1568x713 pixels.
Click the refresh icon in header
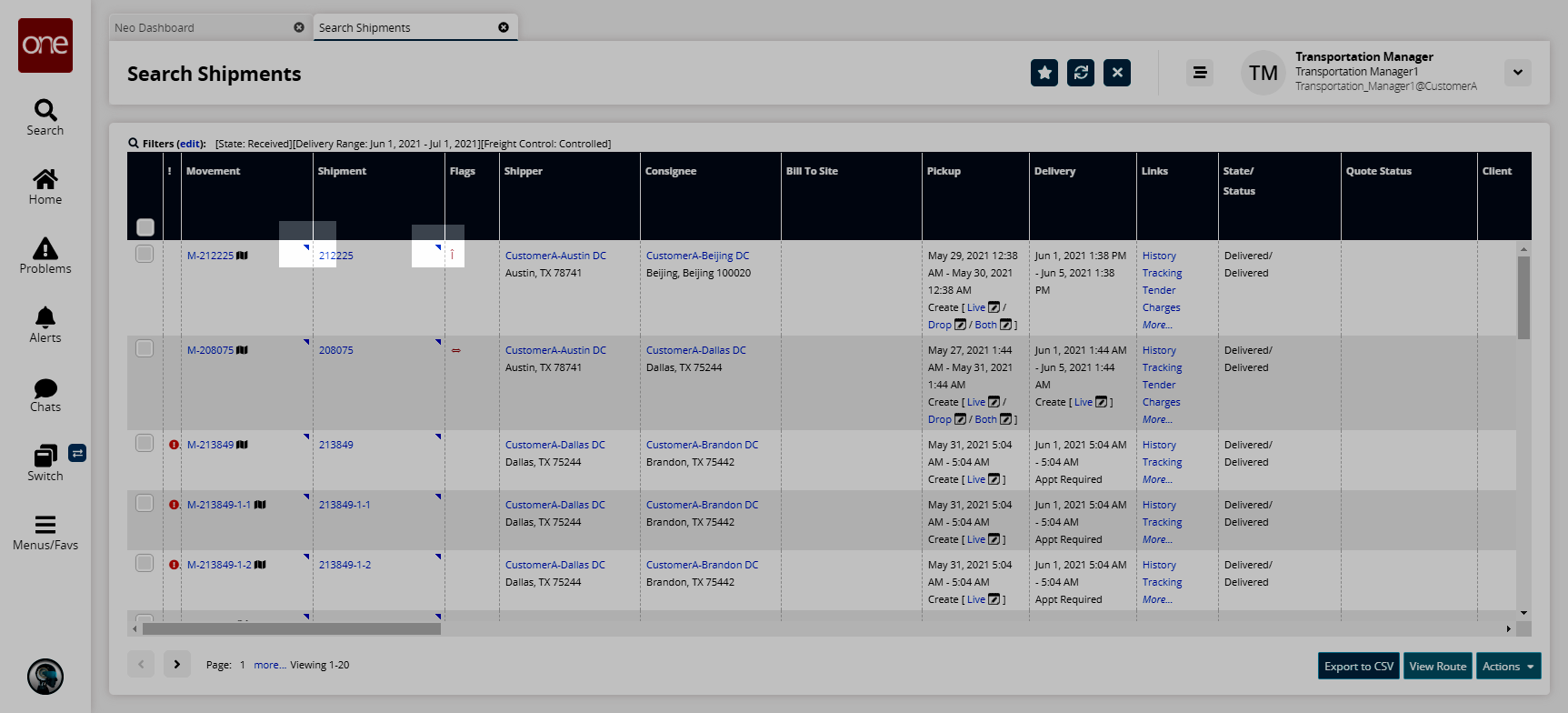(1081, 73)
